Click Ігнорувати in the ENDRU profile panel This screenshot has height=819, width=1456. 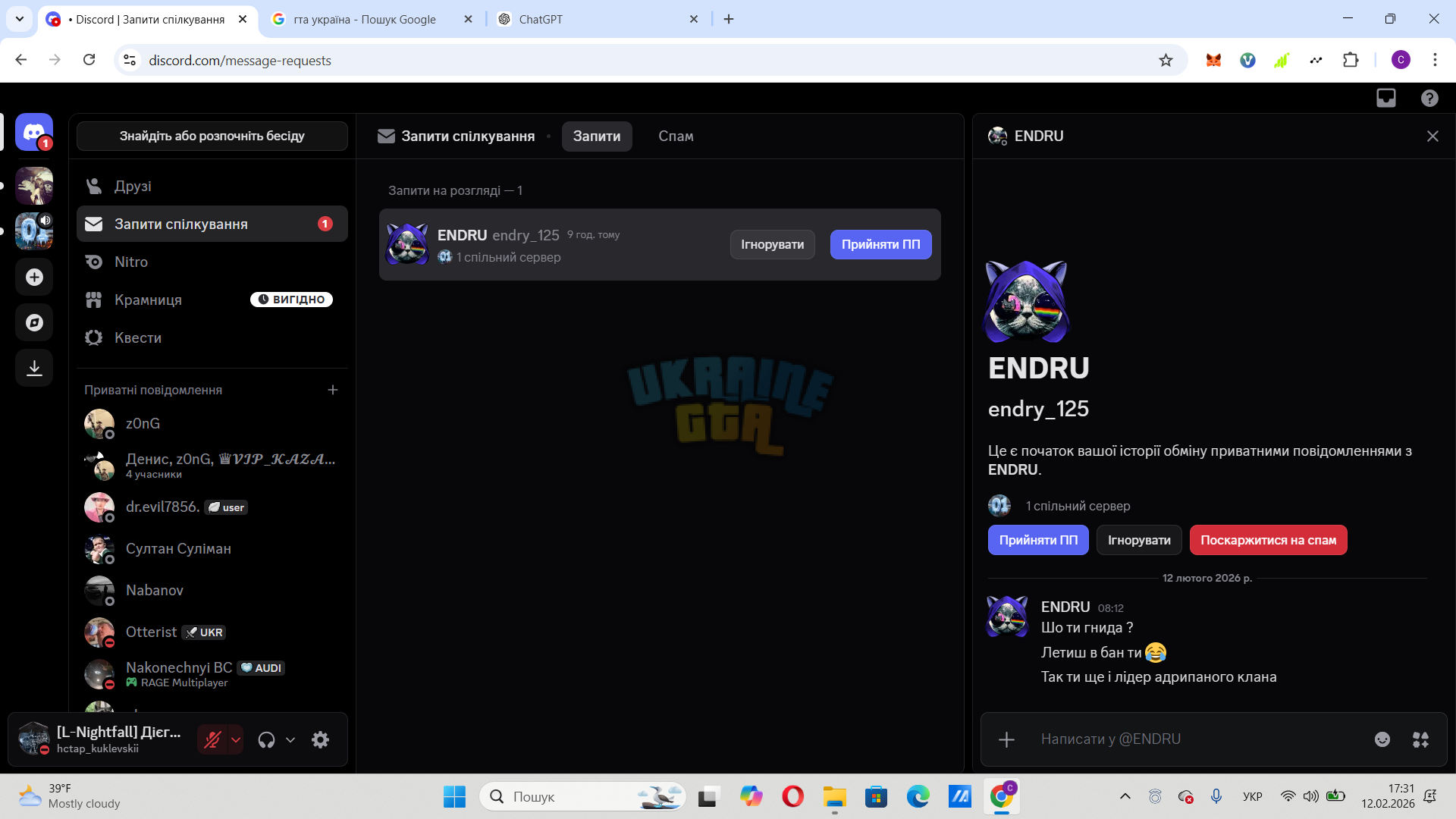click(1139, 540)
